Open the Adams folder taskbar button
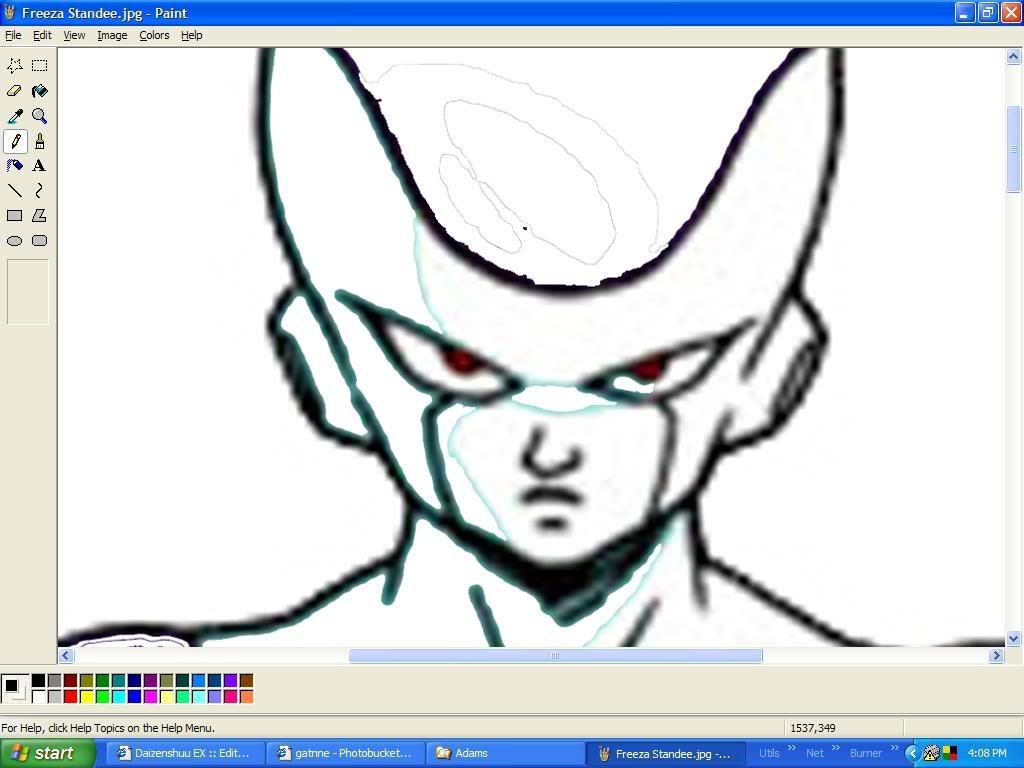Screen dimensions: 1024x768 [x=505, y=754]
